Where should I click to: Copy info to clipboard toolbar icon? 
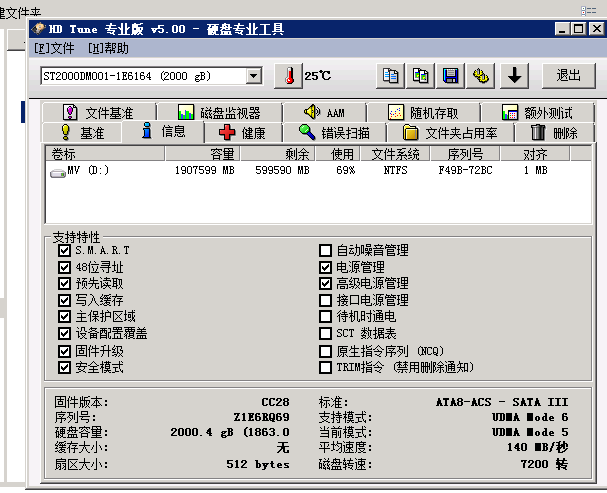click(390, 76)
